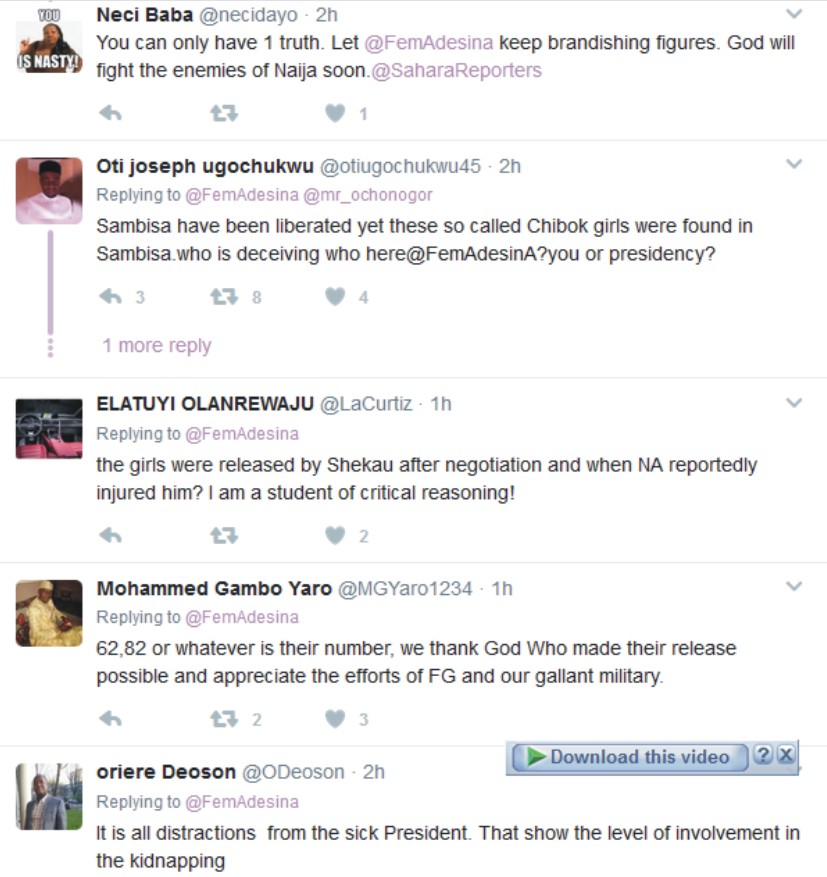Open options chevron on Neci Baba's tweet

point(794,14)
